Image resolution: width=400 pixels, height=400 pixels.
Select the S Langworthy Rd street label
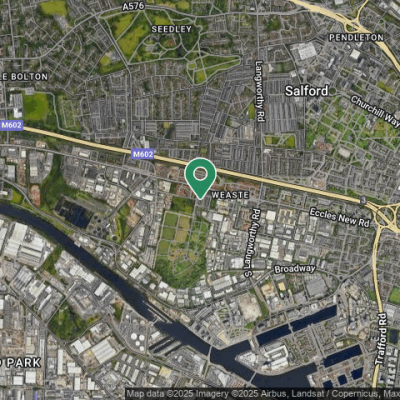click(252, 243)
